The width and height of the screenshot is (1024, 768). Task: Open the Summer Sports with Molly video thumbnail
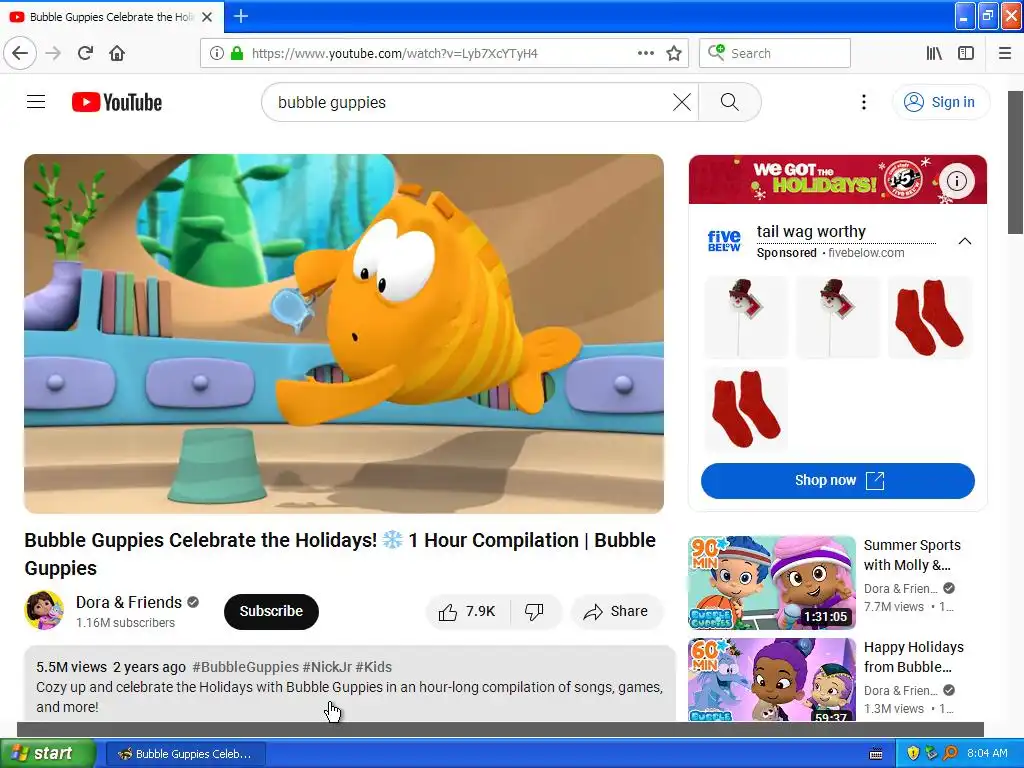pyautogui.click(x=771, y=583)
